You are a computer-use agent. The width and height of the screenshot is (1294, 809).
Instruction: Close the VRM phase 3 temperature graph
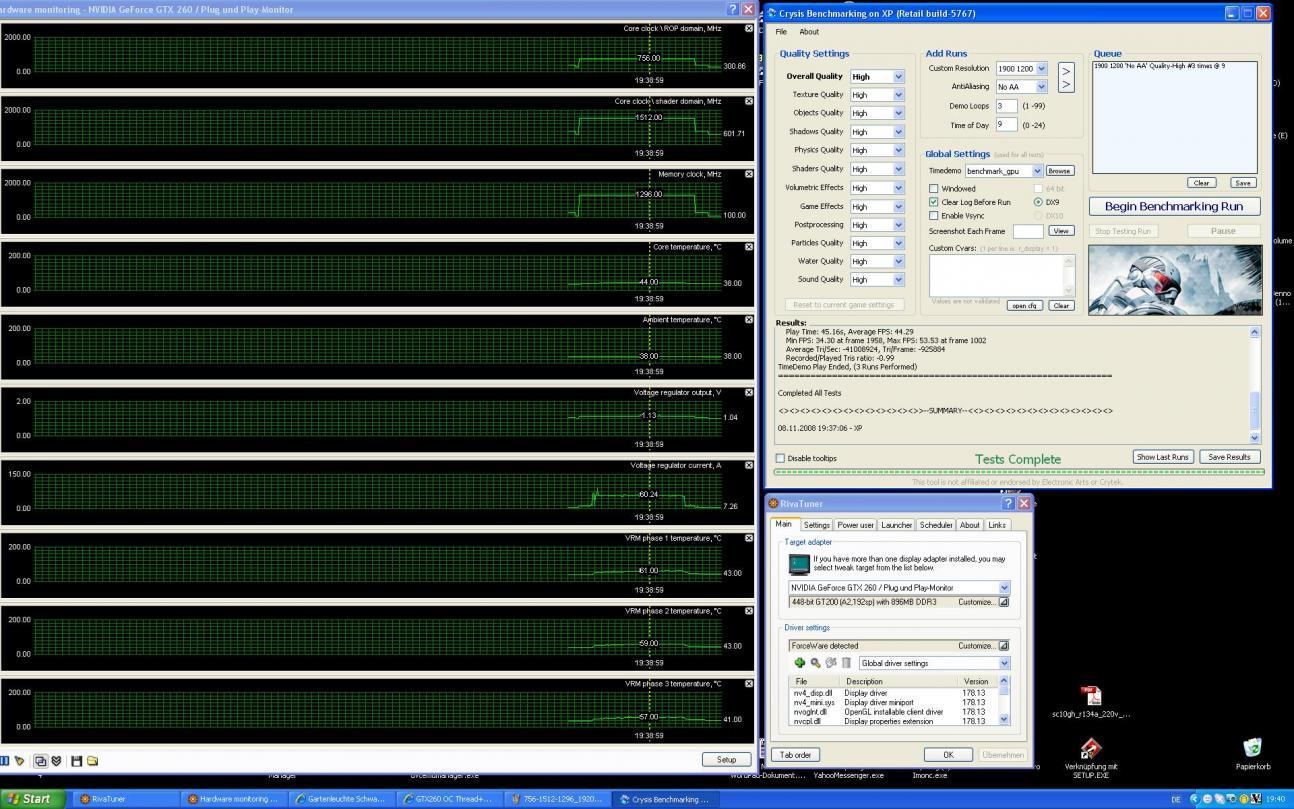pos(749,683)
